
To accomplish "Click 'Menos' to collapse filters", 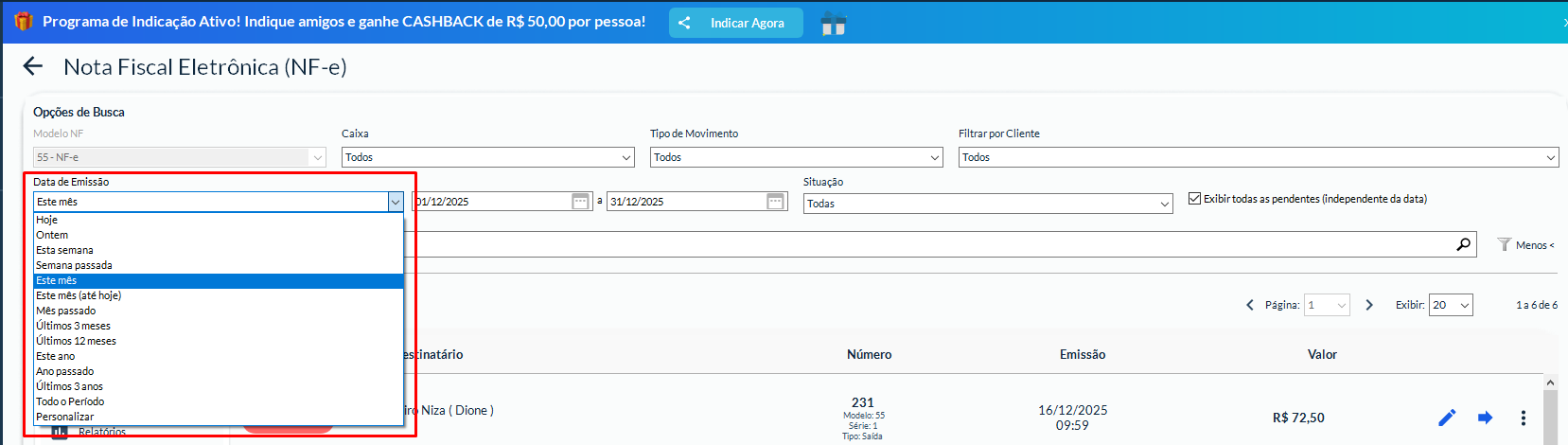I will pyautogui.click(x=1525, y=245).
